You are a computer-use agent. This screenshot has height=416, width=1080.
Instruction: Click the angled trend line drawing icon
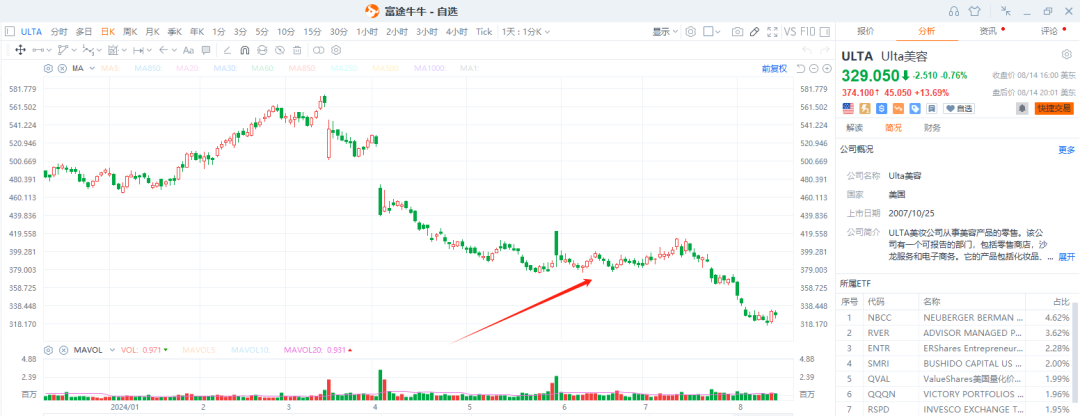(227, 50)
